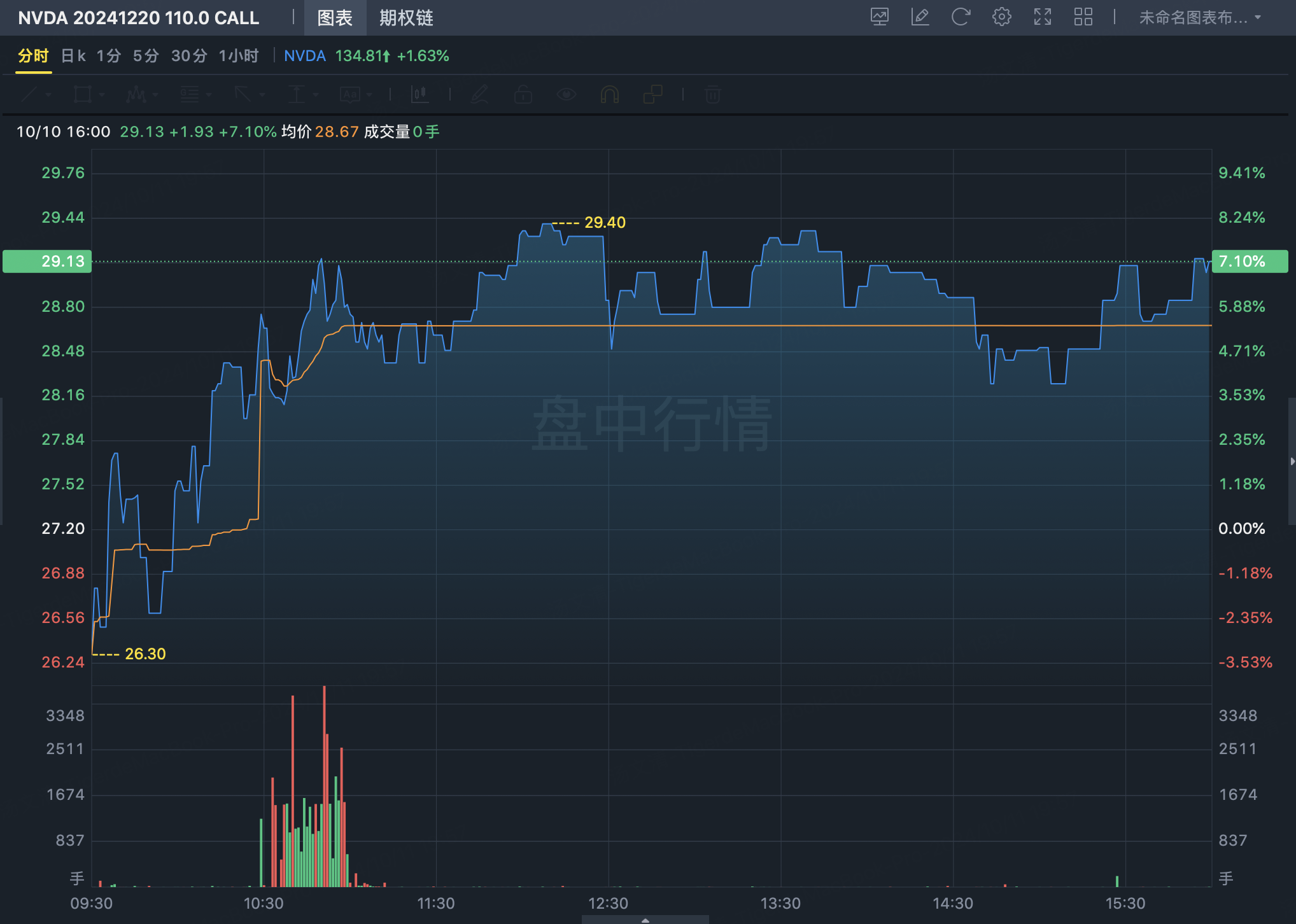Click the 29.40 high price label
Image resolution: width=1296 pixels, height=924 pixels.
tap(605, 222)
